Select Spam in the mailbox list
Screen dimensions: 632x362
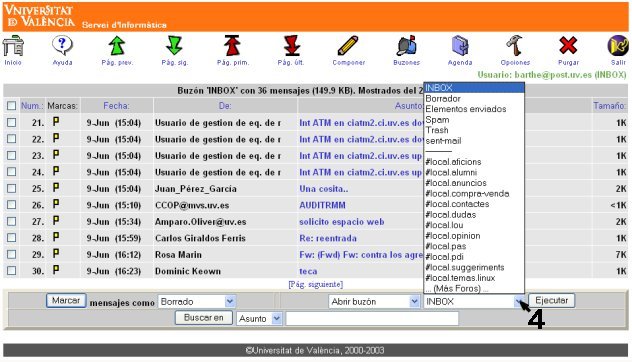pos(437,120)
